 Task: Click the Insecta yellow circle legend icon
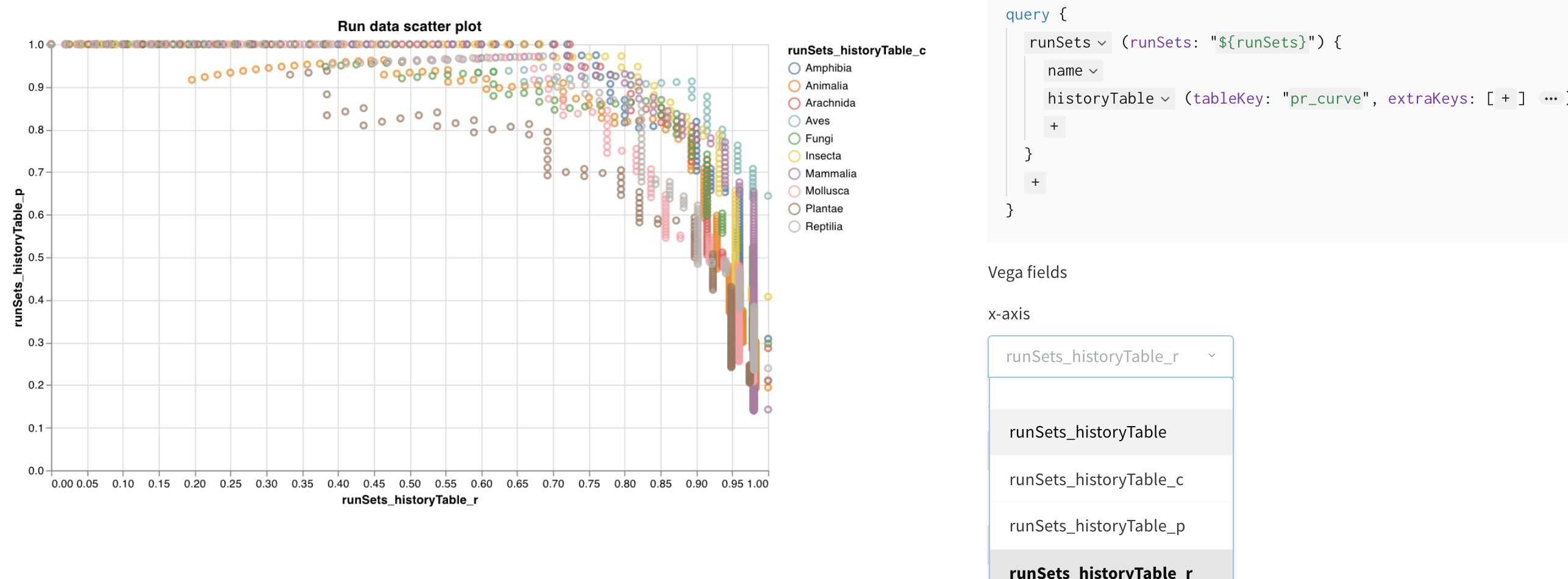click(x=794, y=156)
